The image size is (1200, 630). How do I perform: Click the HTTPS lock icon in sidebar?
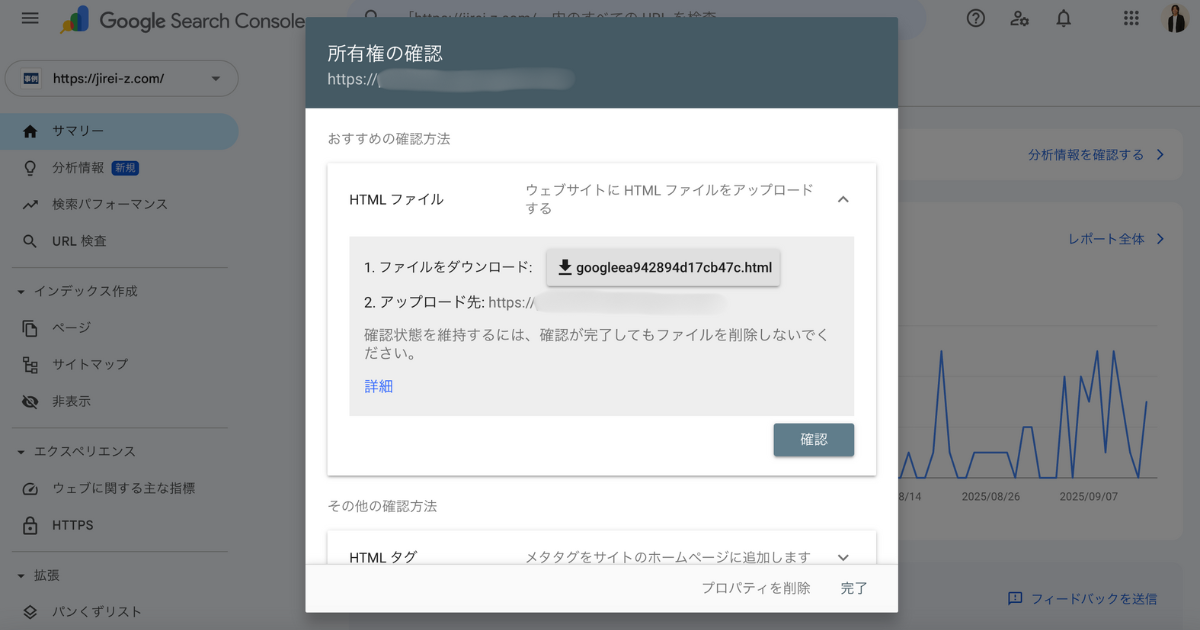[x=30, y=525]
